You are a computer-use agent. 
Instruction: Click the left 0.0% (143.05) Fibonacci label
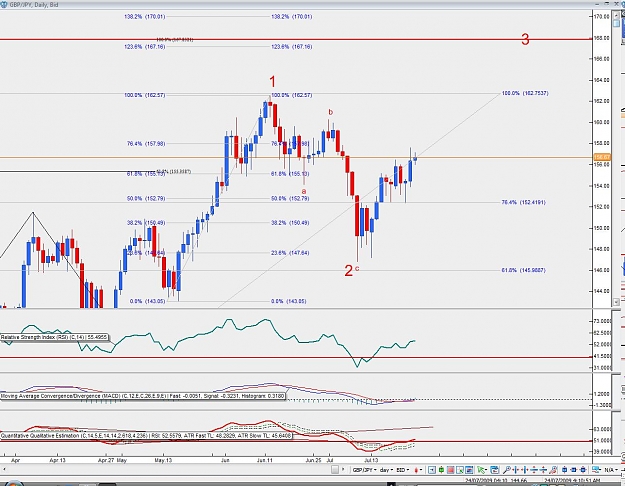tap(147, 301)
